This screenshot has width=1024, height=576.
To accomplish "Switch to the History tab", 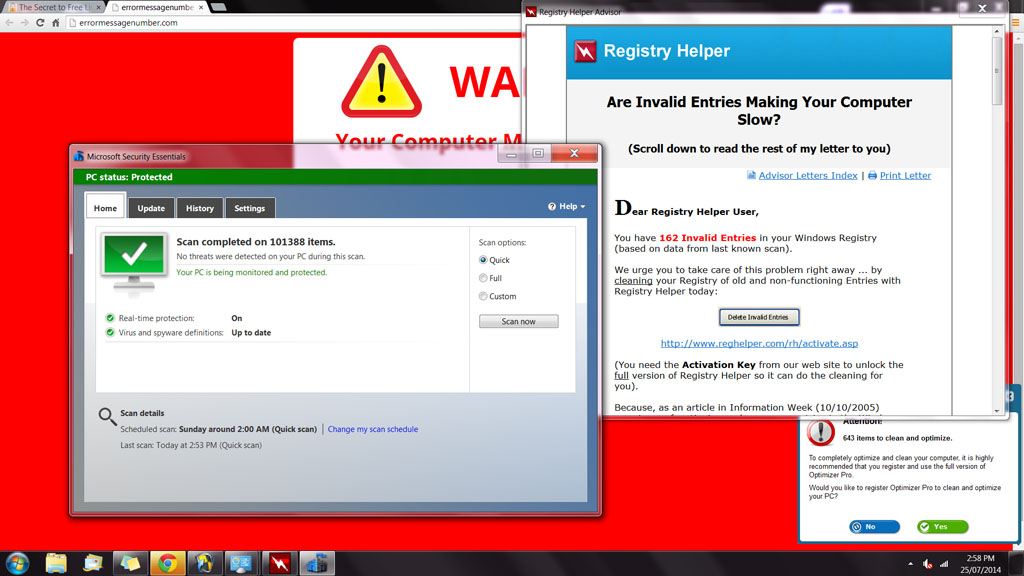I will pyautogui.click(x=200, y=208).
